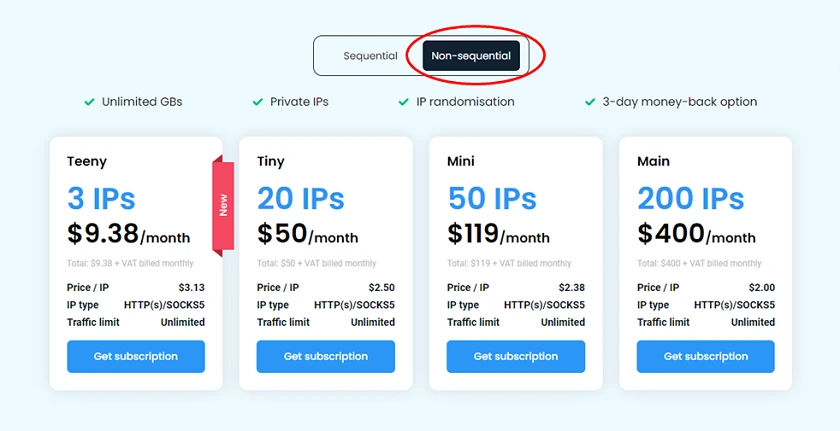
Task: Switch to the Sequential pricing option
Action: 370,56
